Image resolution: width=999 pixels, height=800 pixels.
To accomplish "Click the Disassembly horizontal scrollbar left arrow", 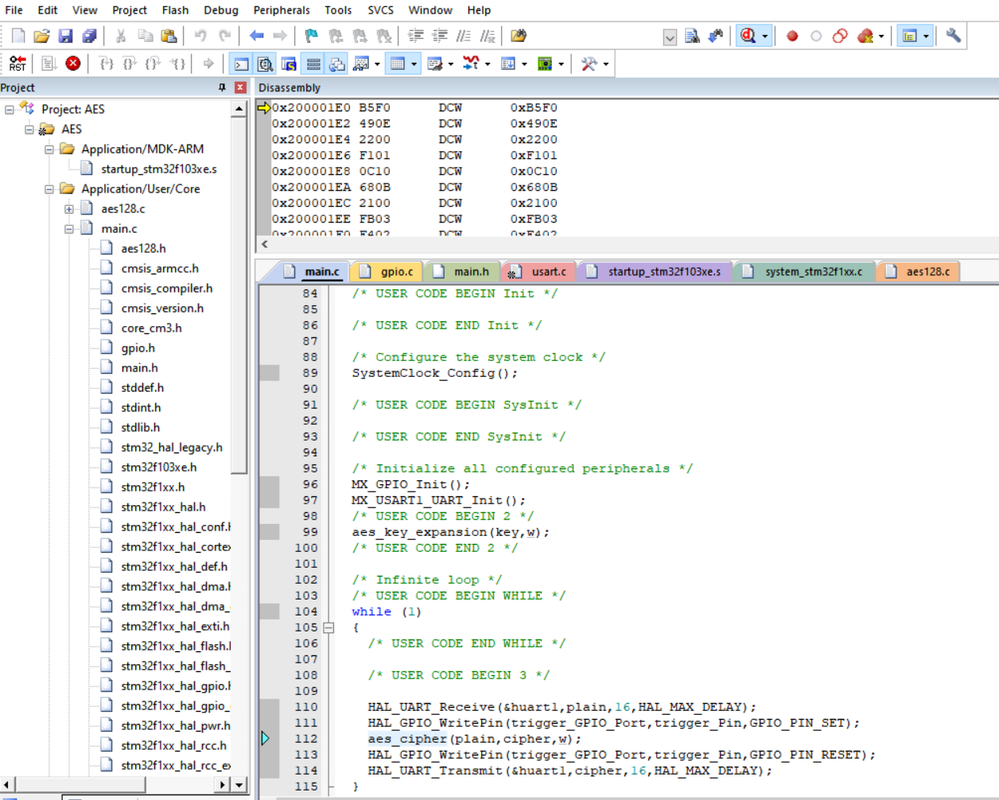I will (x=264, y=243).
